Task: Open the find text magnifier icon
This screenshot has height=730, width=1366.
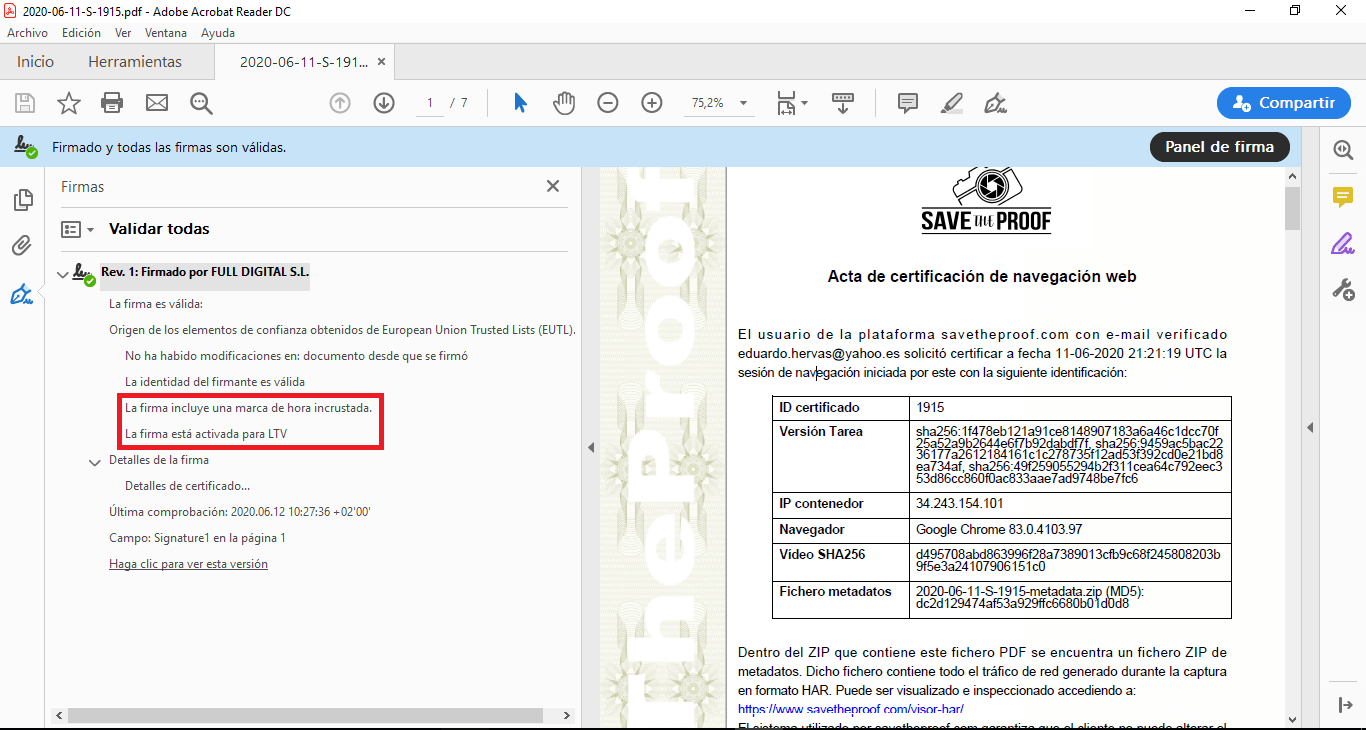Action: tap(202, 103)
